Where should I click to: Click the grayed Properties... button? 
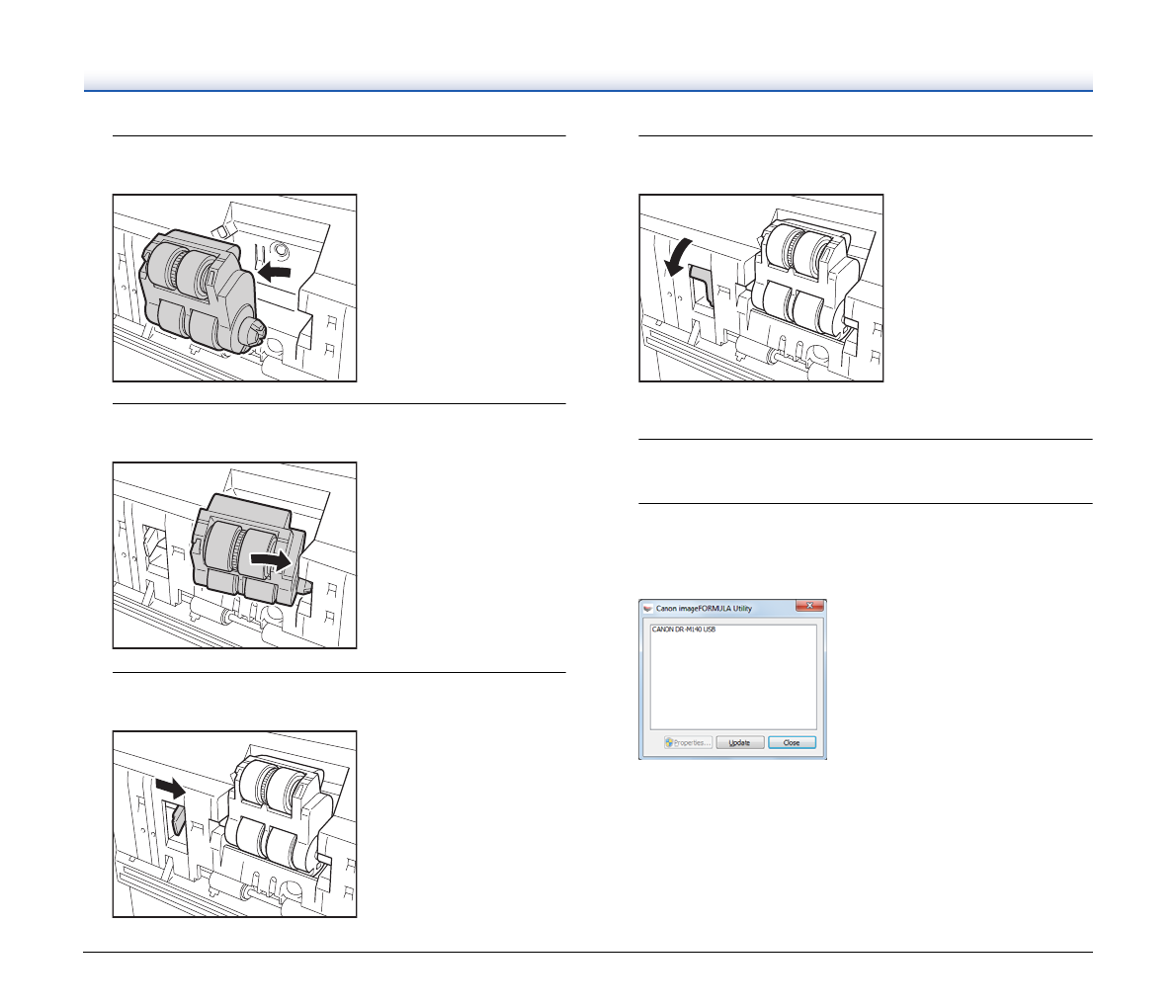point(688,742)
